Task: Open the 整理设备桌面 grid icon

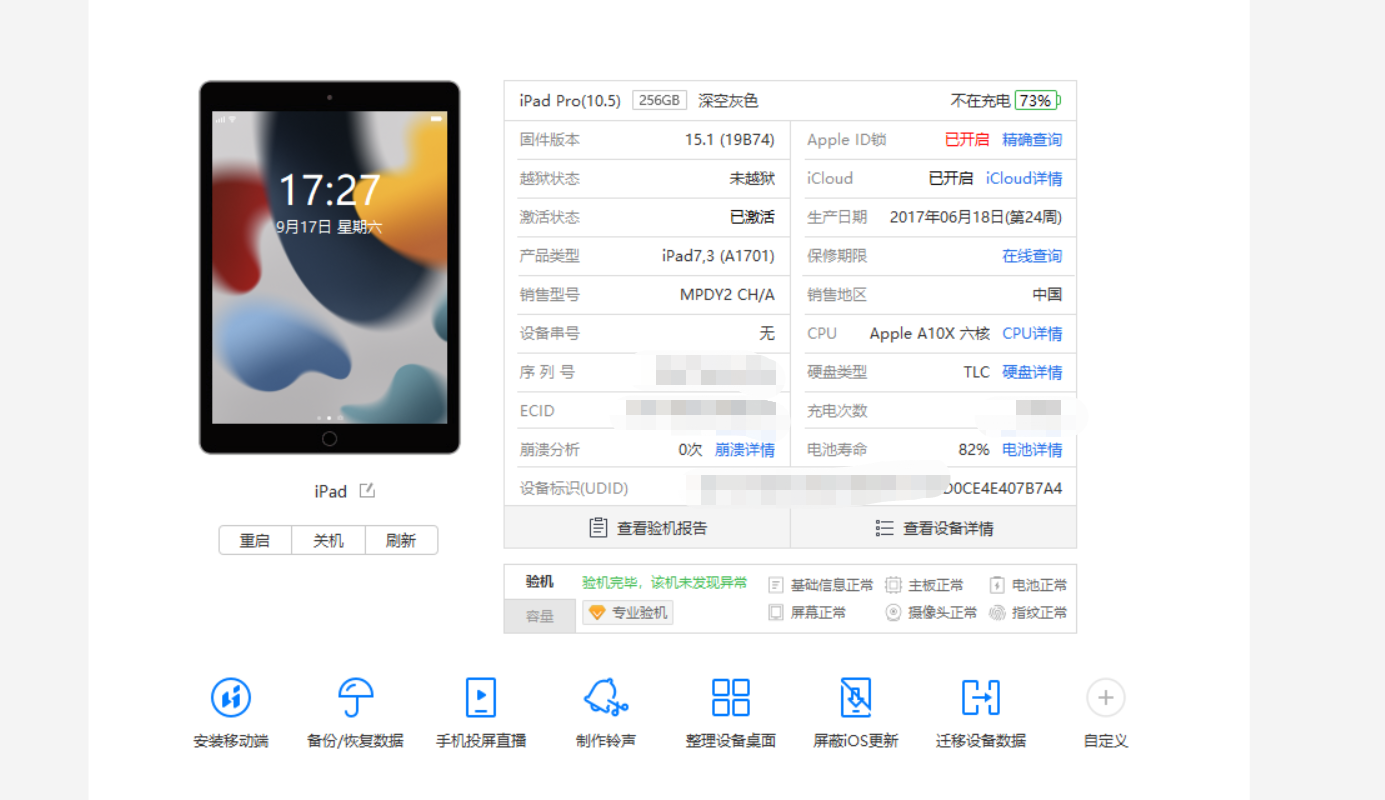Action: pyautogui.click(x=731, y=697)
